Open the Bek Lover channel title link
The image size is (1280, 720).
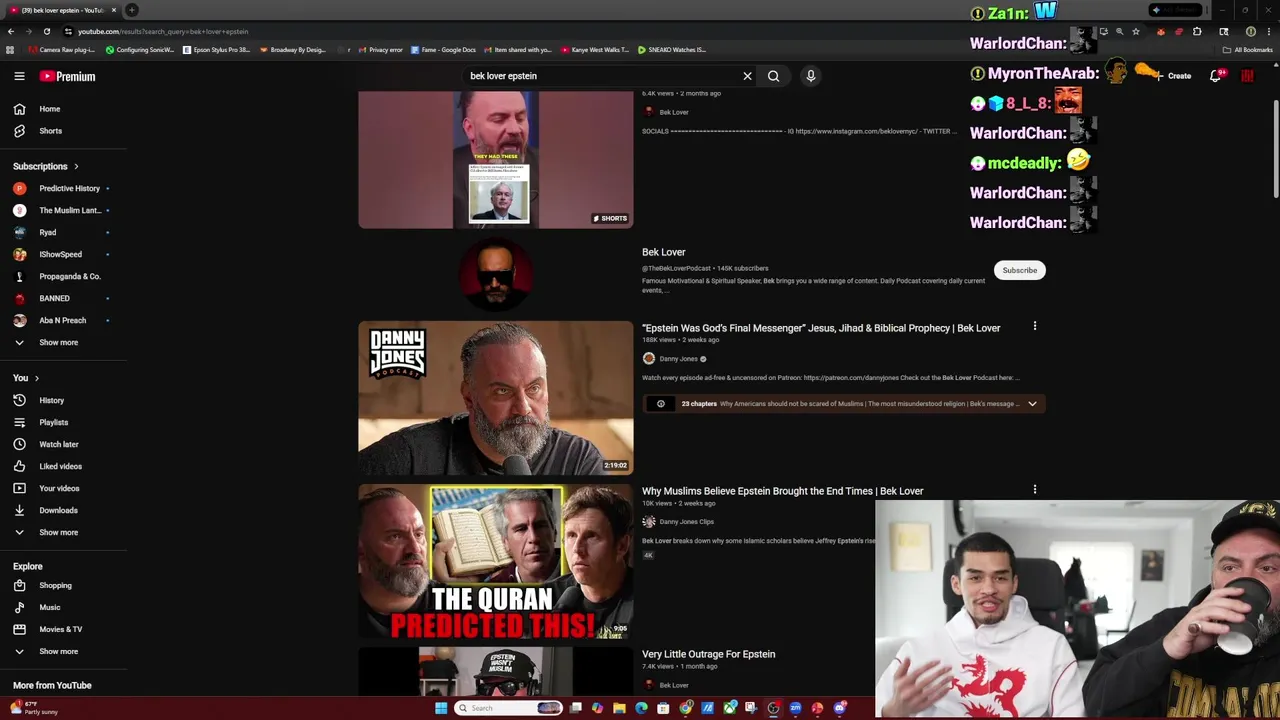click(x=663, y=252)
